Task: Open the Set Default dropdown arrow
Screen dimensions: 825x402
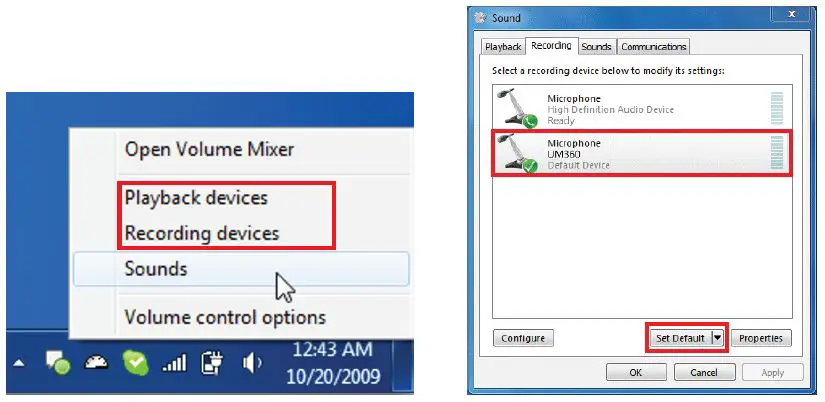Action: pyautogui.click(x=718, y=338)
